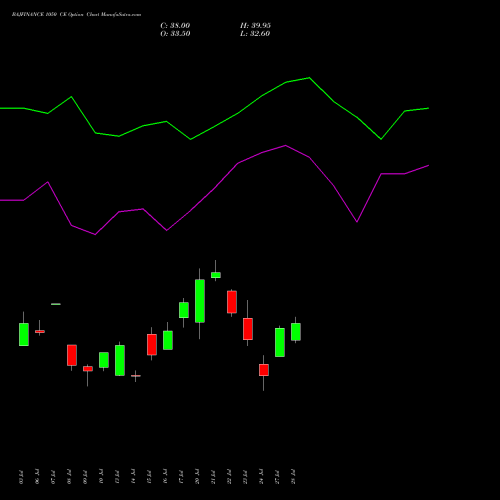The height and width of the screenshot is (500, 500).
Task: Select the green candlestick for 13 Jul
Action: click(x=120, y=360)
